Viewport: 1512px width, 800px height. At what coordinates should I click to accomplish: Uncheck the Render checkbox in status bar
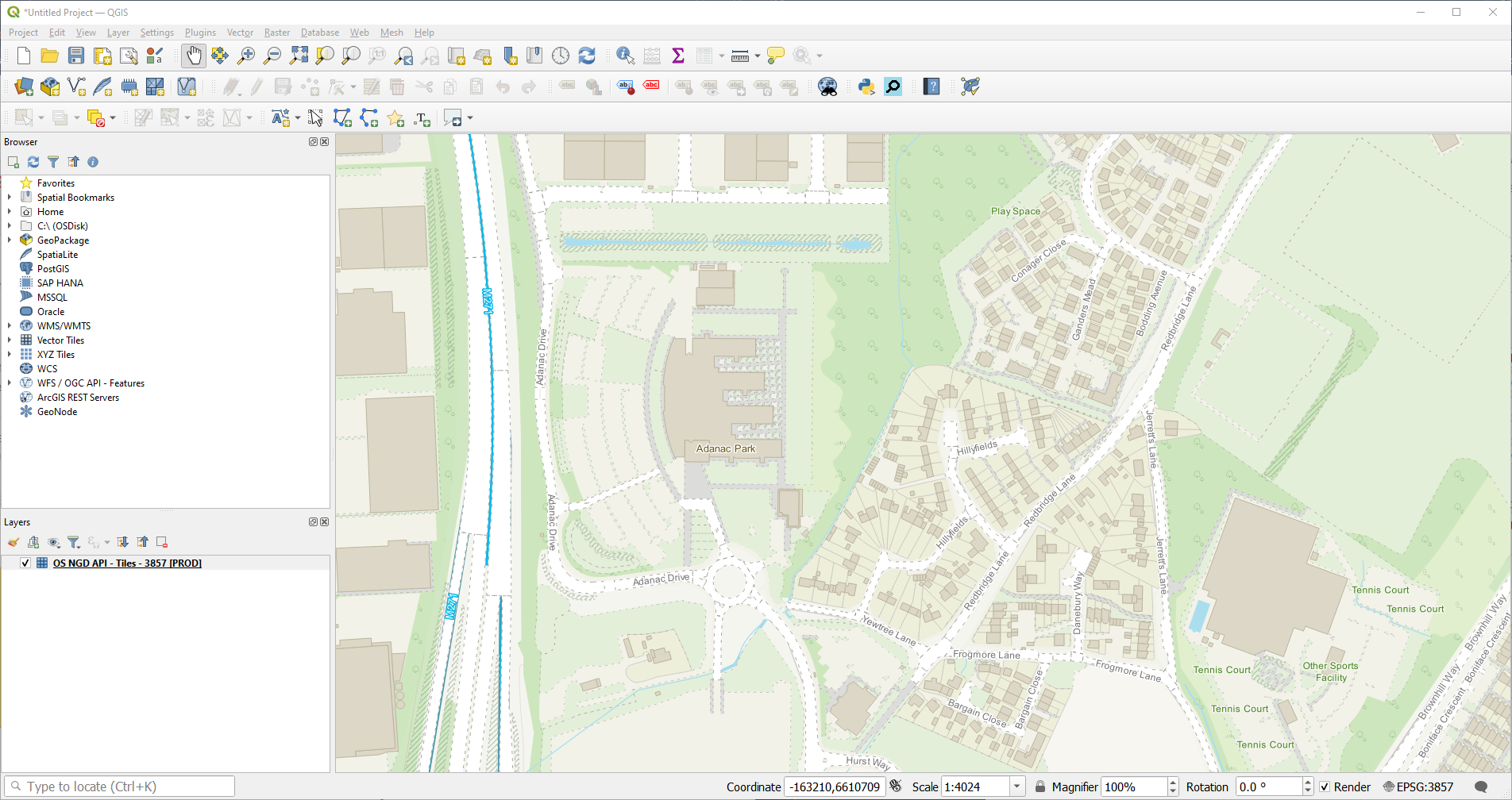(1324, 787)
